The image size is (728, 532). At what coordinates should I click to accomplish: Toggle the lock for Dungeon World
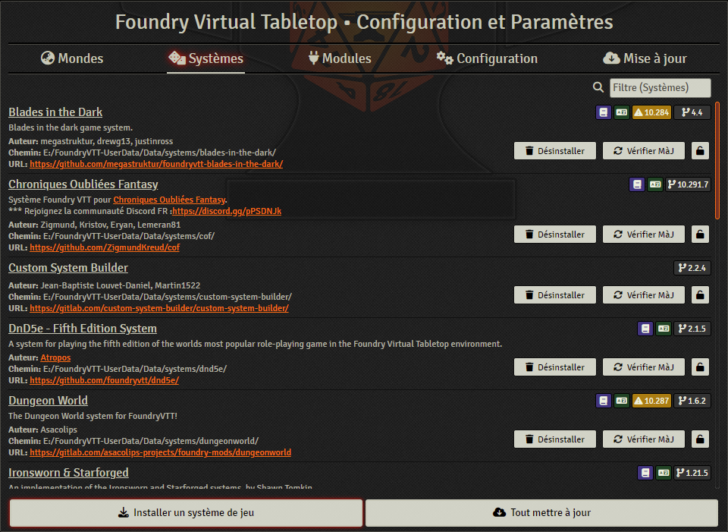[x=700, y=439]
